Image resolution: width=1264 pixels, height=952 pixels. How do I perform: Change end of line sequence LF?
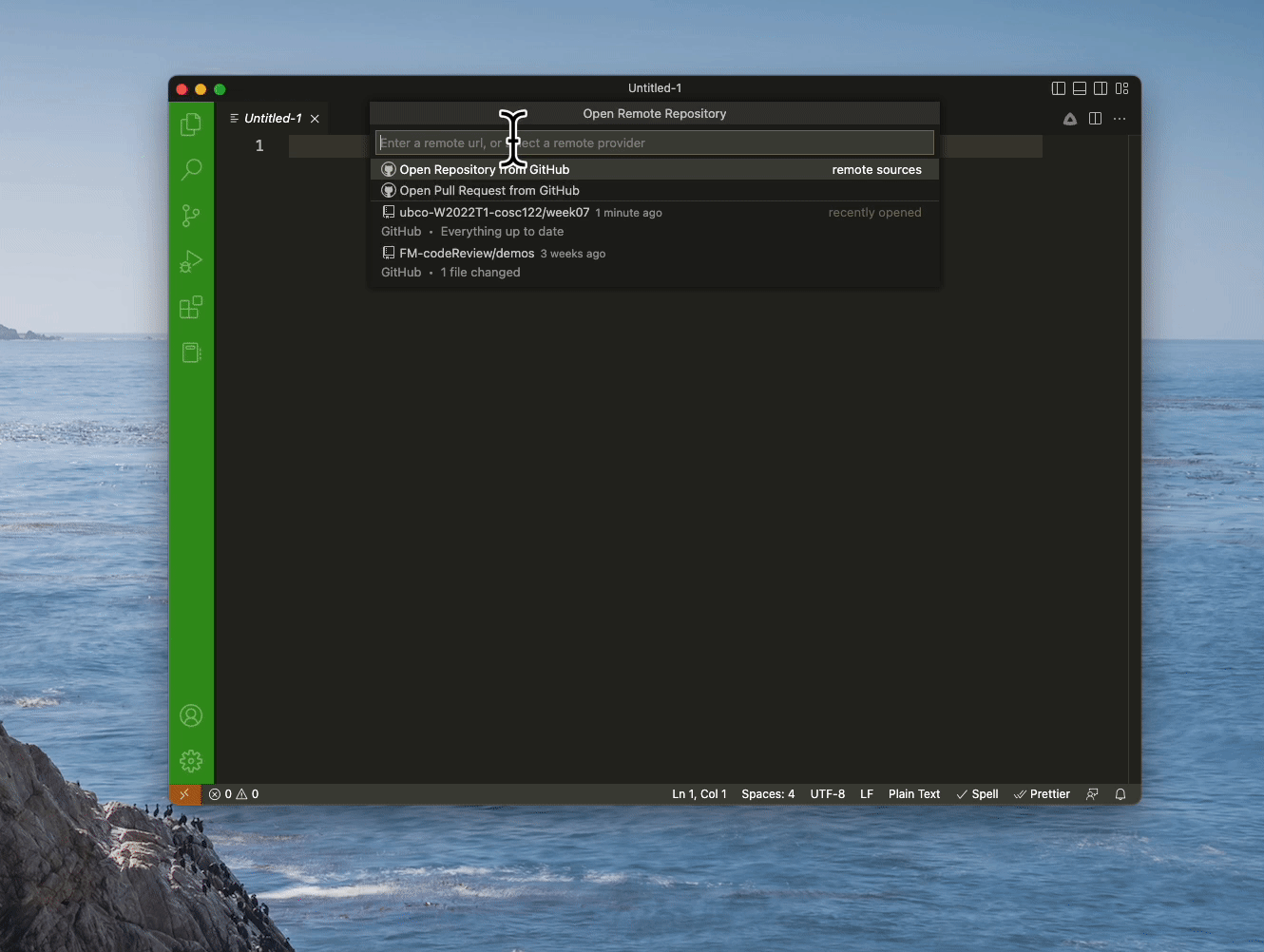867,794
